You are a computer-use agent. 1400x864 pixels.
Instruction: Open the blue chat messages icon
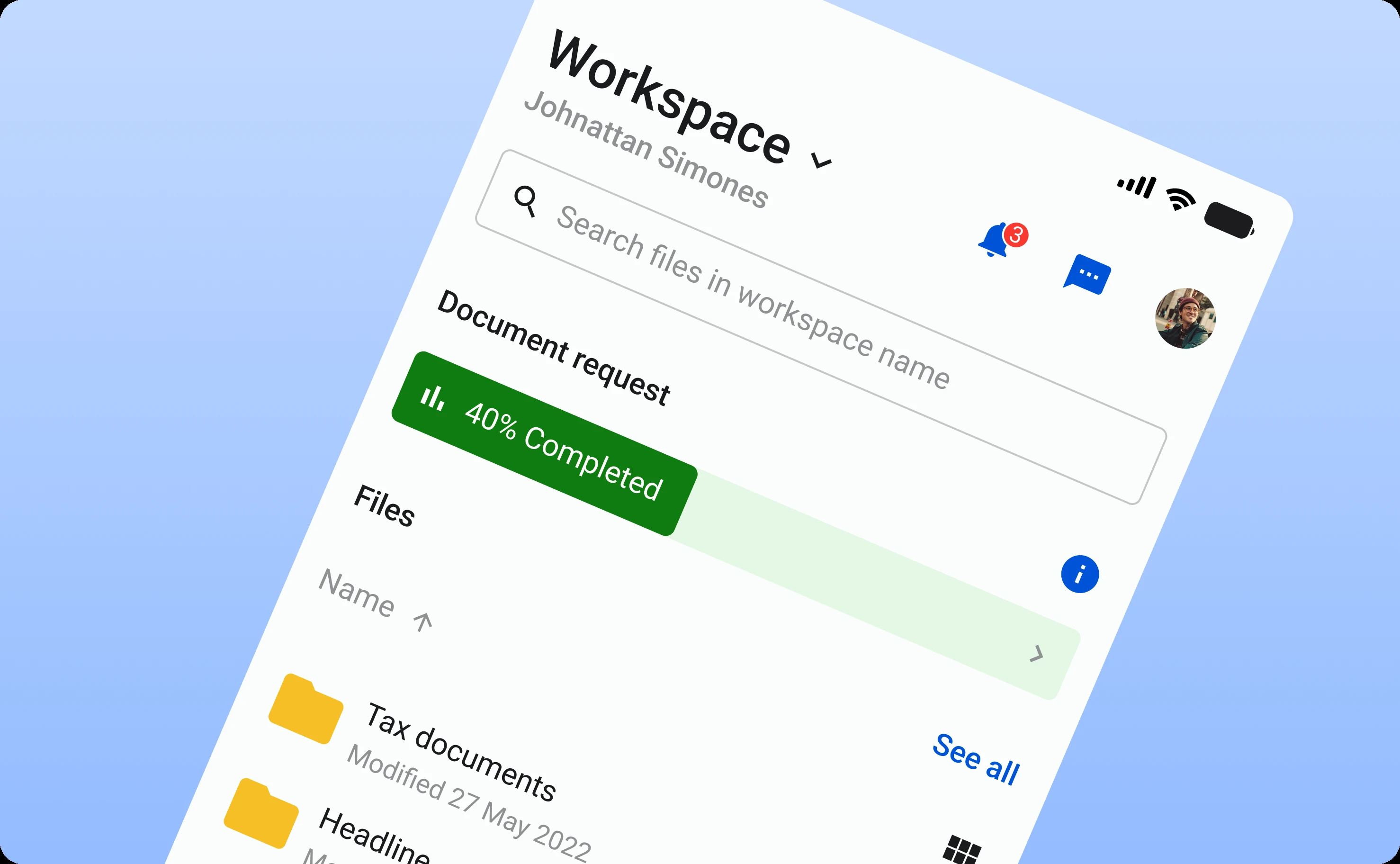[1087, 275]
